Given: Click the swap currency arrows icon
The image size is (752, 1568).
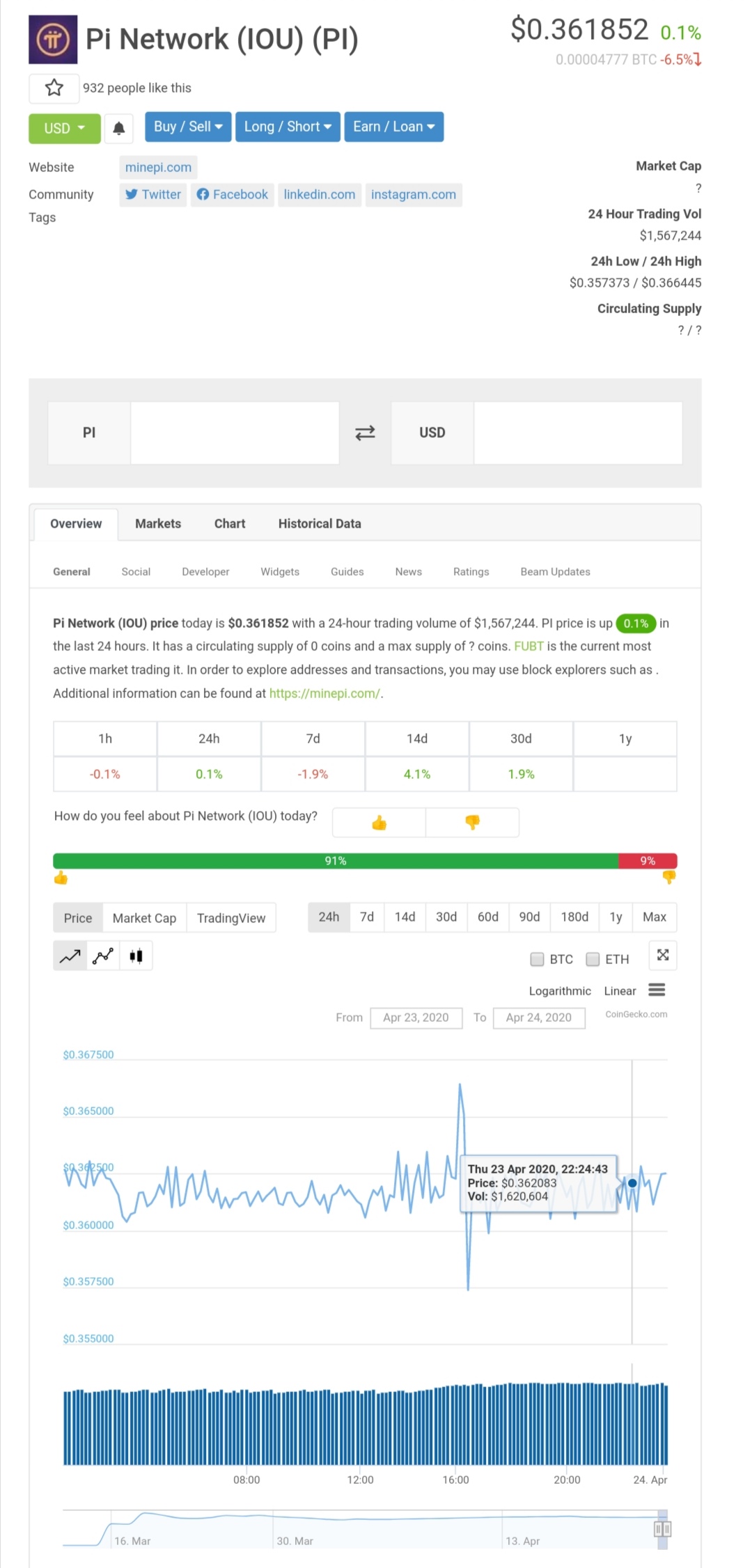Looking at the screenshot, I should (x=365, y=433).
